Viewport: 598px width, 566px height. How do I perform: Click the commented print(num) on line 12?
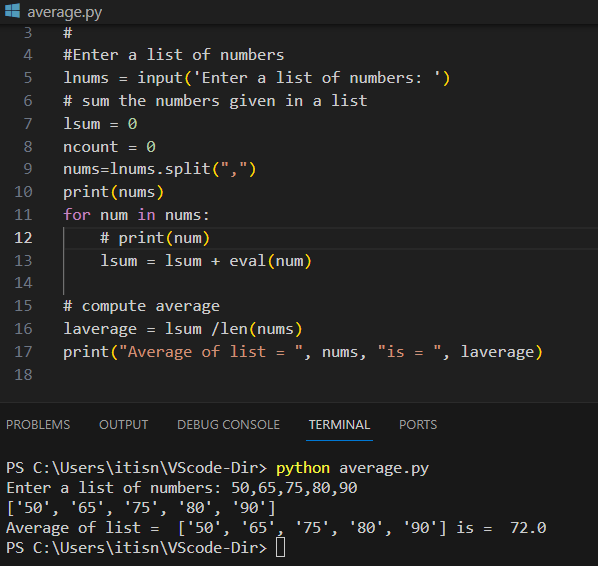(x=155, y=238)
